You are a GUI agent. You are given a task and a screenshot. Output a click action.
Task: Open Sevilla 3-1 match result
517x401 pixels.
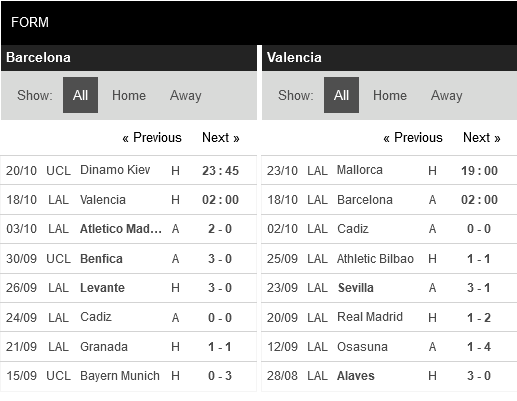pos(389,288)
